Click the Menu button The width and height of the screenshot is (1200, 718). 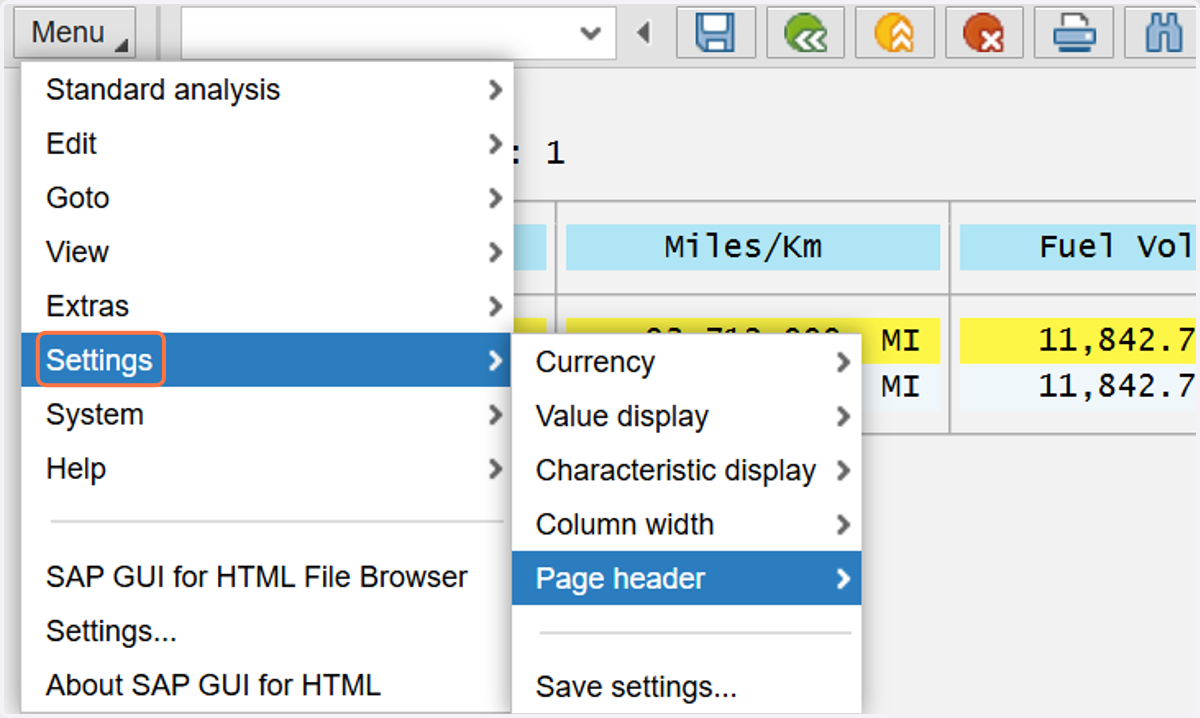75,33
